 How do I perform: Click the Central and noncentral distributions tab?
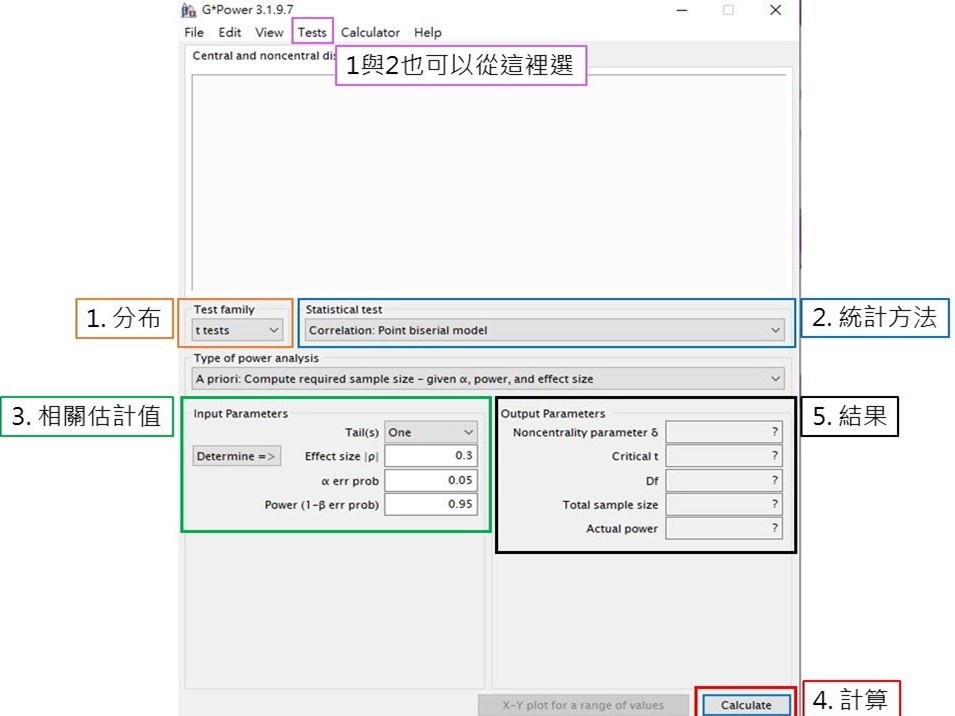pos(263,55)
